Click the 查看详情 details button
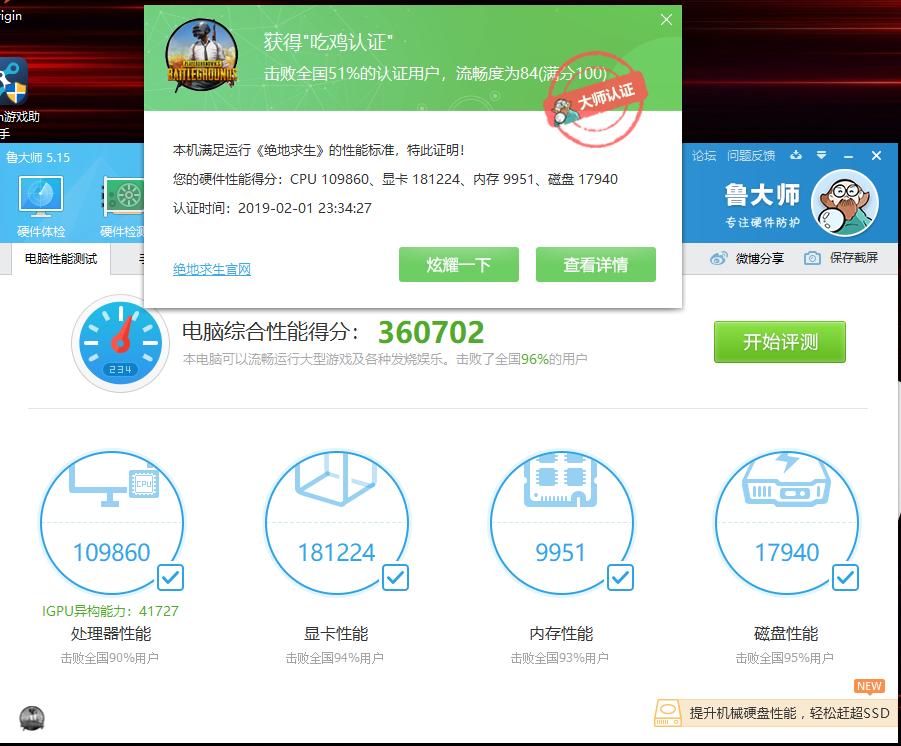Viewport: 901px width, 746px height. coord(595,264)
